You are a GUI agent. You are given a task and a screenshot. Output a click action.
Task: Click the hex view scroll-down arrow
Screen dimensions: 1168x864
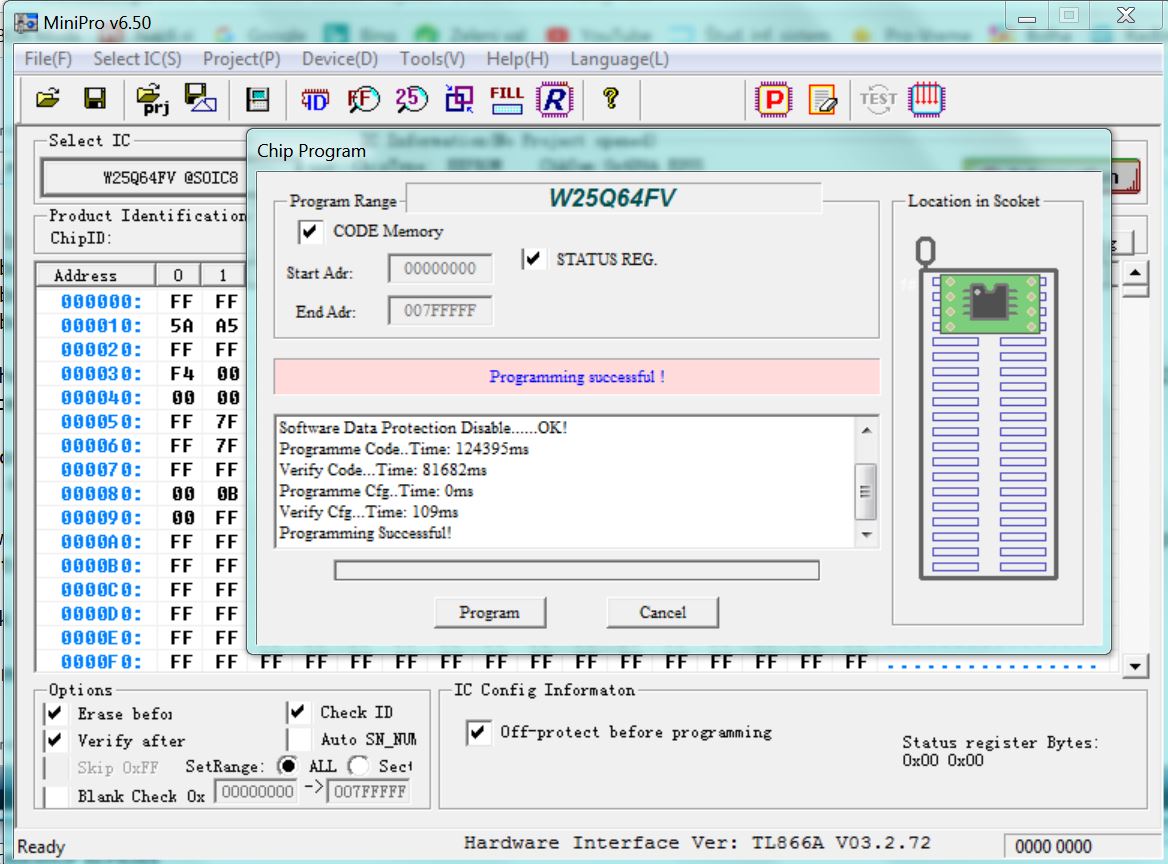pos(1134,667)
